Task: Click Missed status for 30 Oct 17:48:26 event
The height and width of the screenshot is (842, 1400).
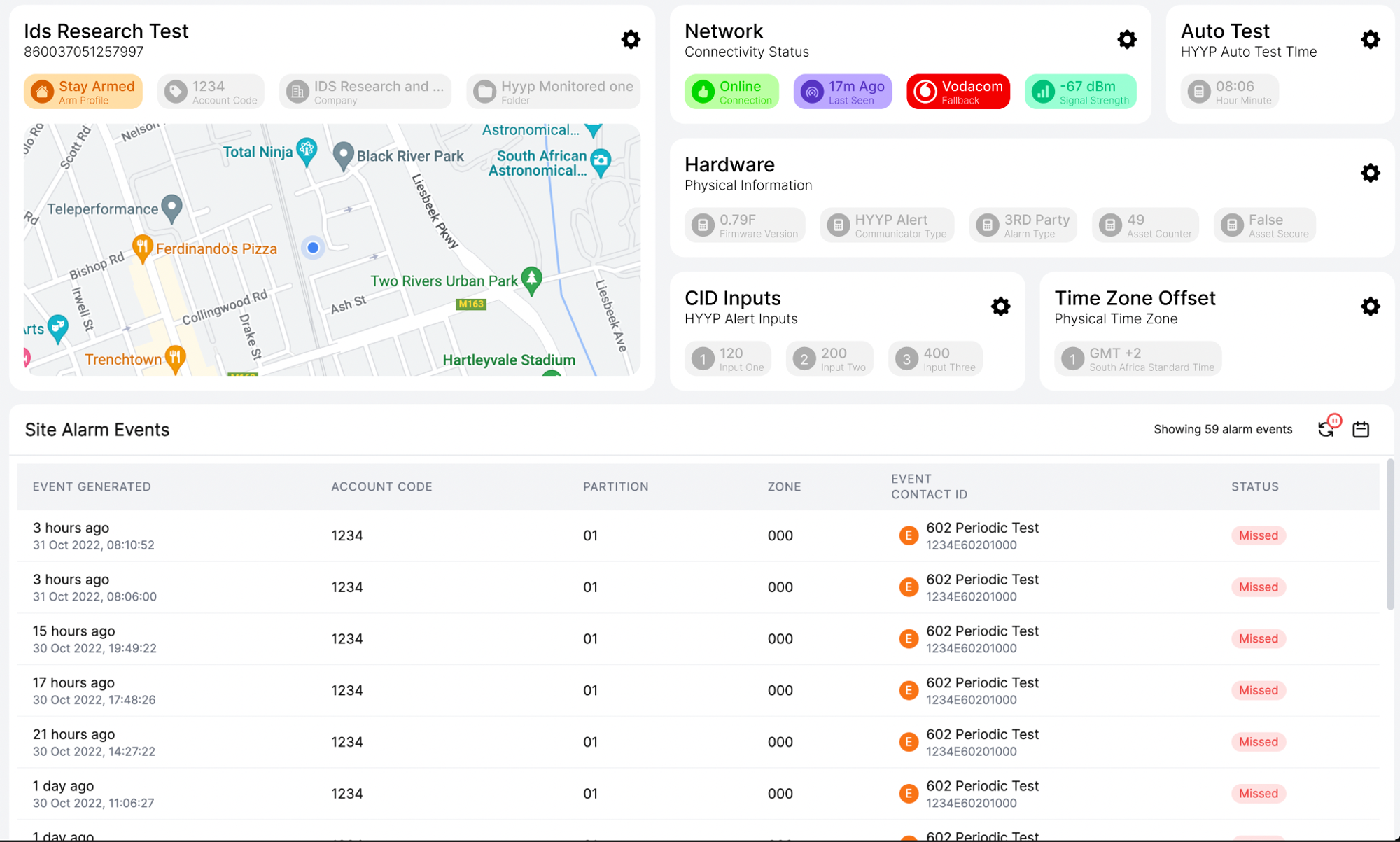Action: (1259, 690)
